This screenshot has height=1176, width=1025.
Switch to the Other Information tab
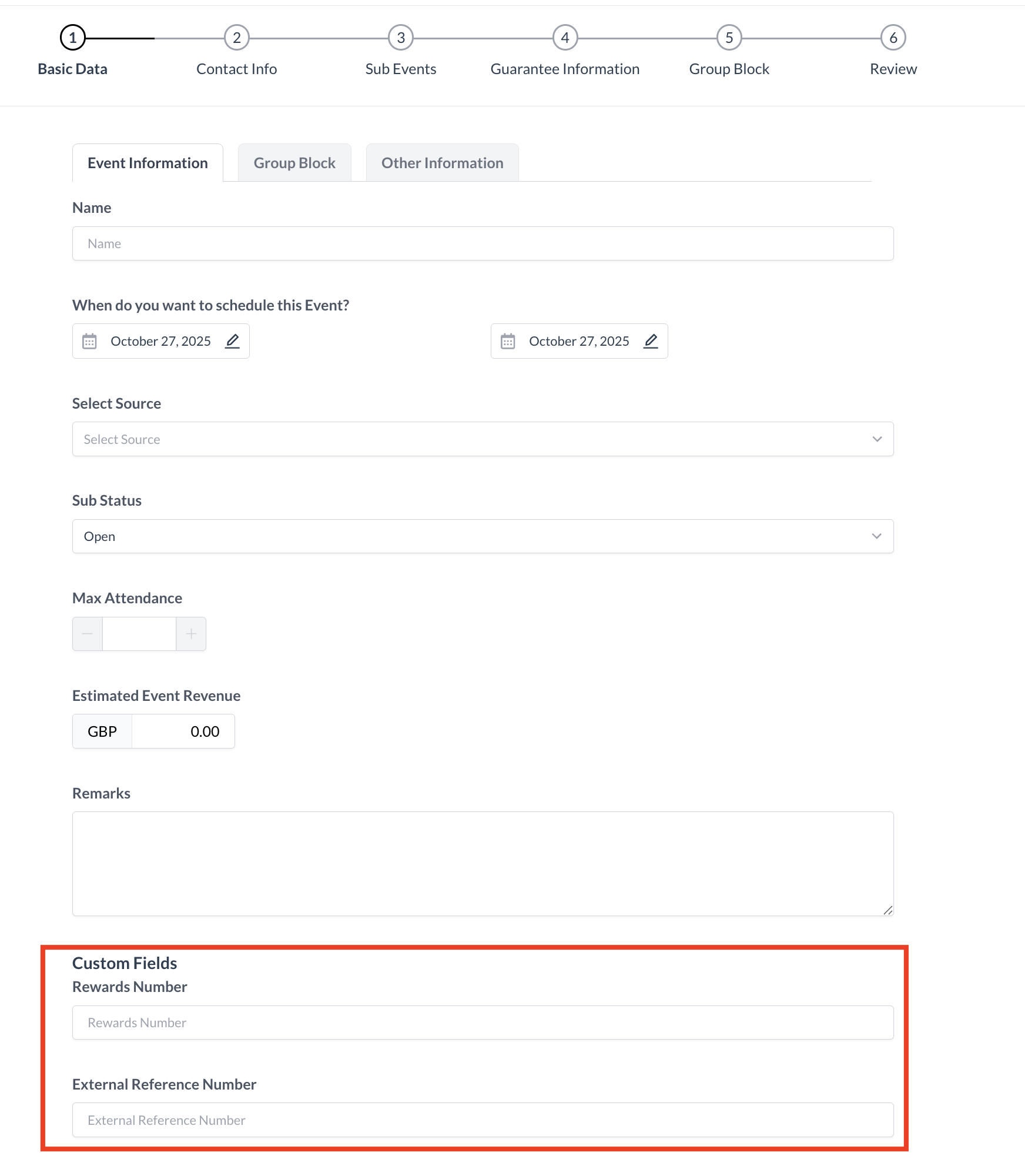(442, 162)
